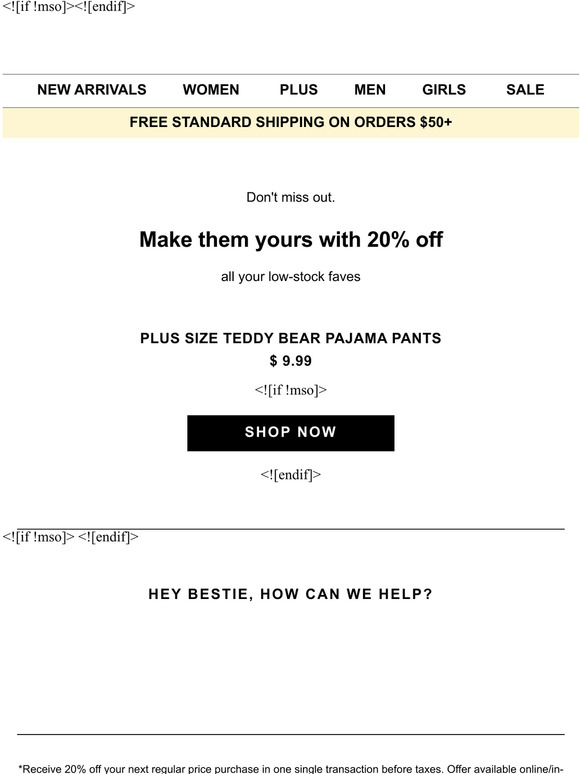Select the "Make them yours with 20% off" headline
Screen dimensions: 580x774
(x=291, y=240)
